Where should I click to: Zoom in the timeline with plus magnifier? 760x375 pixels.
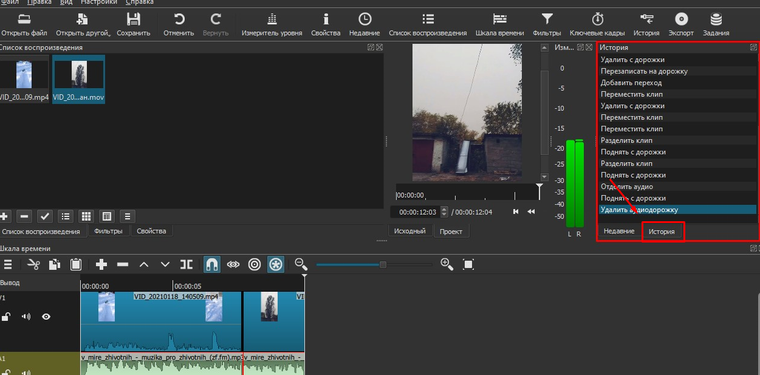click(x=446, y=264)
